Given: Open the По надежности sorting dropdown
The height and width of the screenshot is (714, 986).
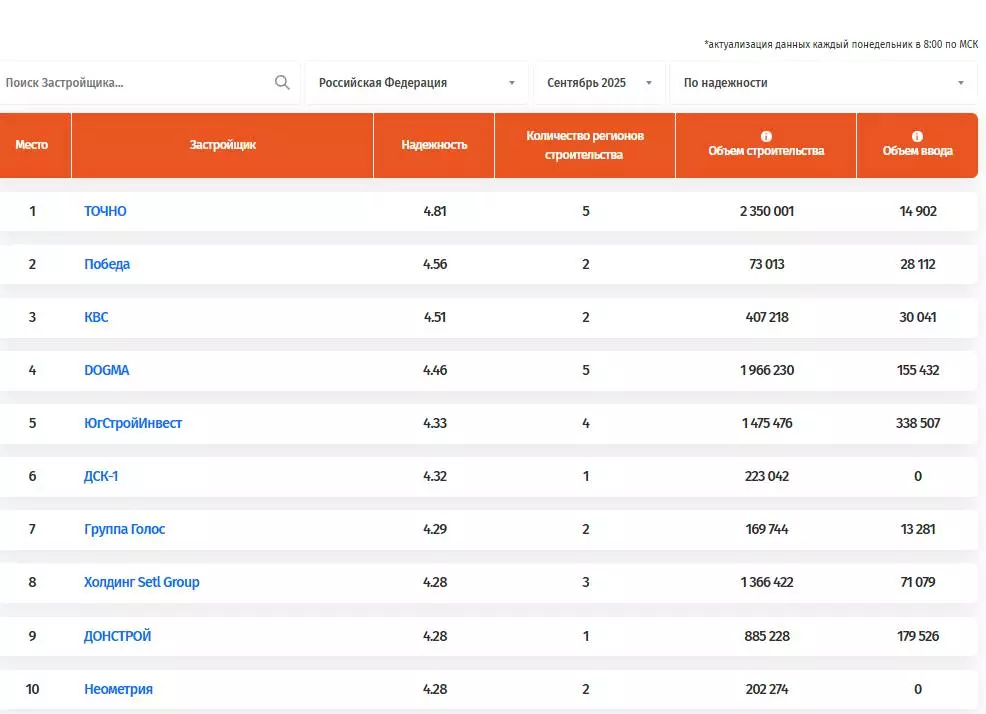Looking at the screenshot, I should point(823,83).
